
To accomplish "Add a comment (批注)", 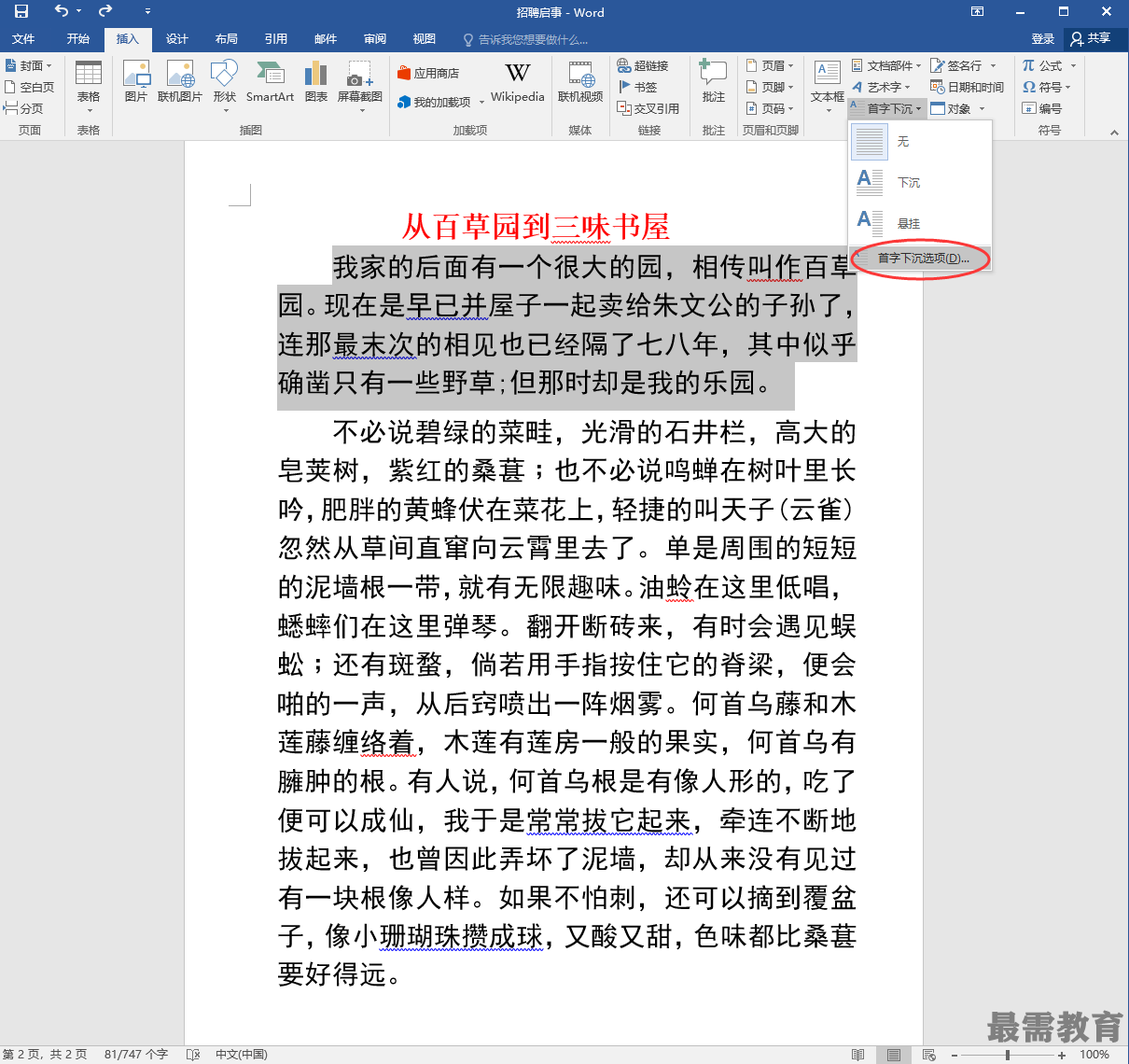I will point(714,82).
